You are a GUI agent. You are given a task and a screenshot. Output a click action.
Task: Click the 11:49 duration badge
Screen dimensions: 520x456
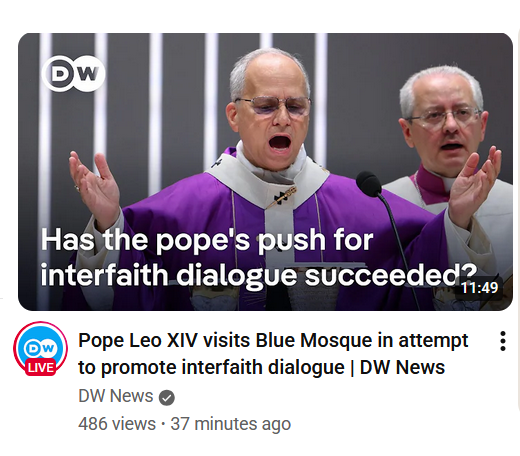tap(479, 288)
